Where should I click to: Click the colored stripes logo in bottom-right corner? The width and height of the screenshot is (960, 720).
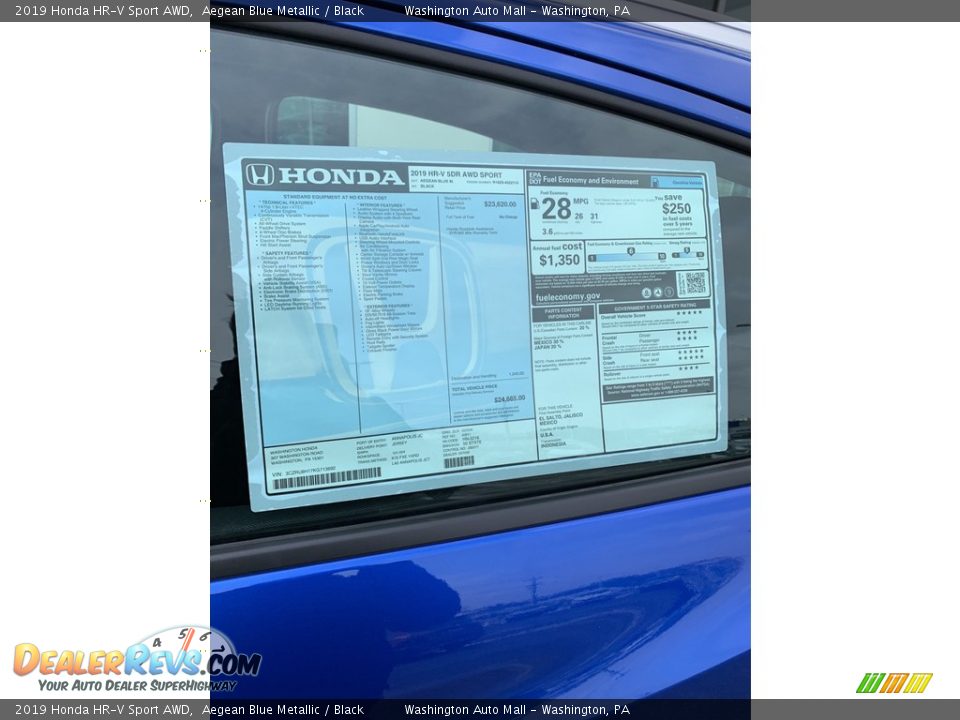coord(893,683)
